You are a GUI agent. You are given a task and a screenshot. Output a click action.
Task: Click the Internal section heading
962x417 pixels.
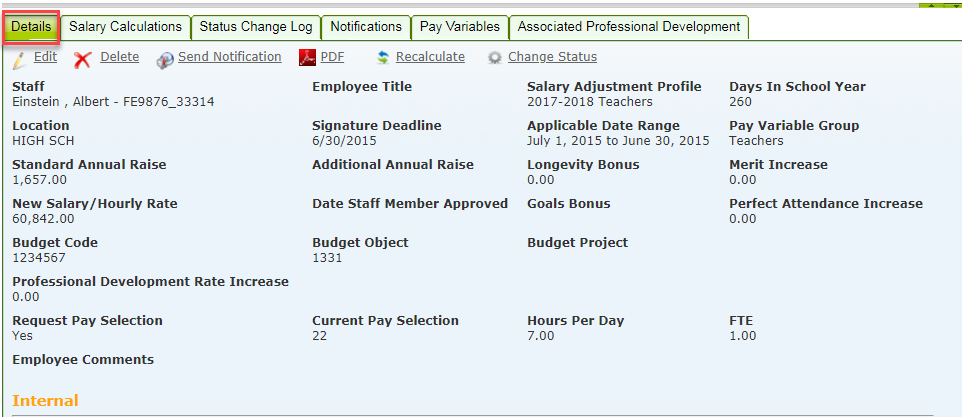(x=45, y=400)
